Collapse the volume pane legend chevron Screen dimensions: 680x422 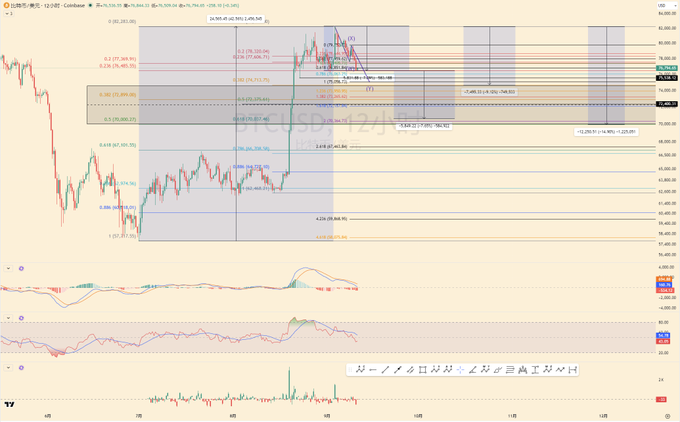[x=8, y=368]
